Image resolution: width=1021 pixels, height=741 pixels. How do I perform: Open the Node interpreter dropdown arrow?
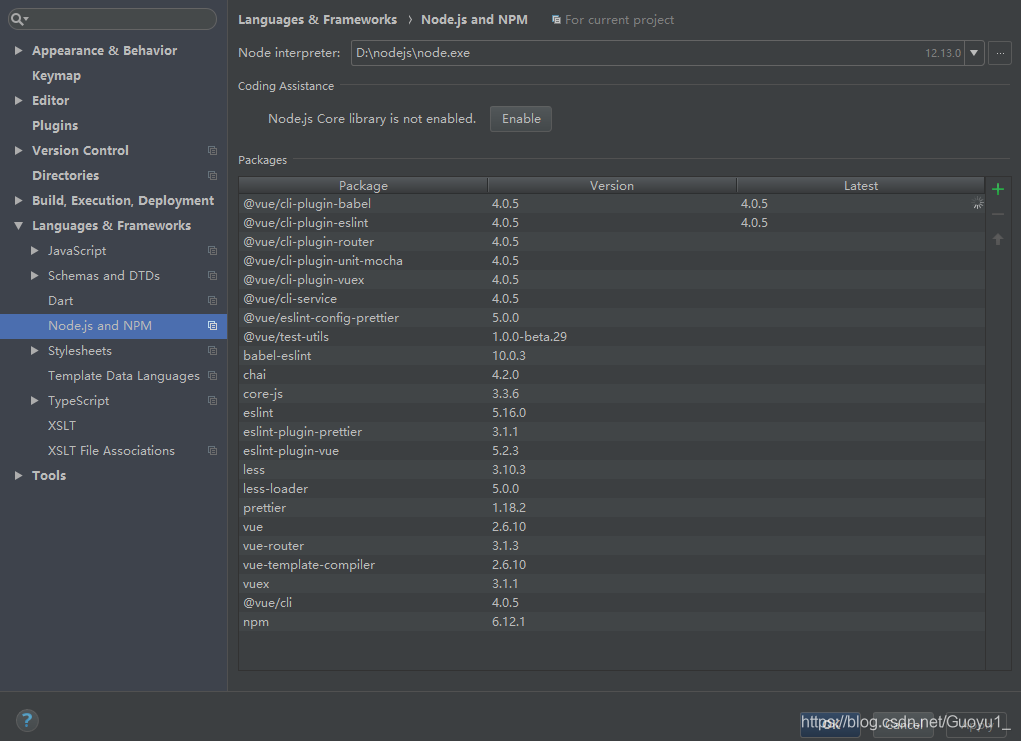click(973, 53)
